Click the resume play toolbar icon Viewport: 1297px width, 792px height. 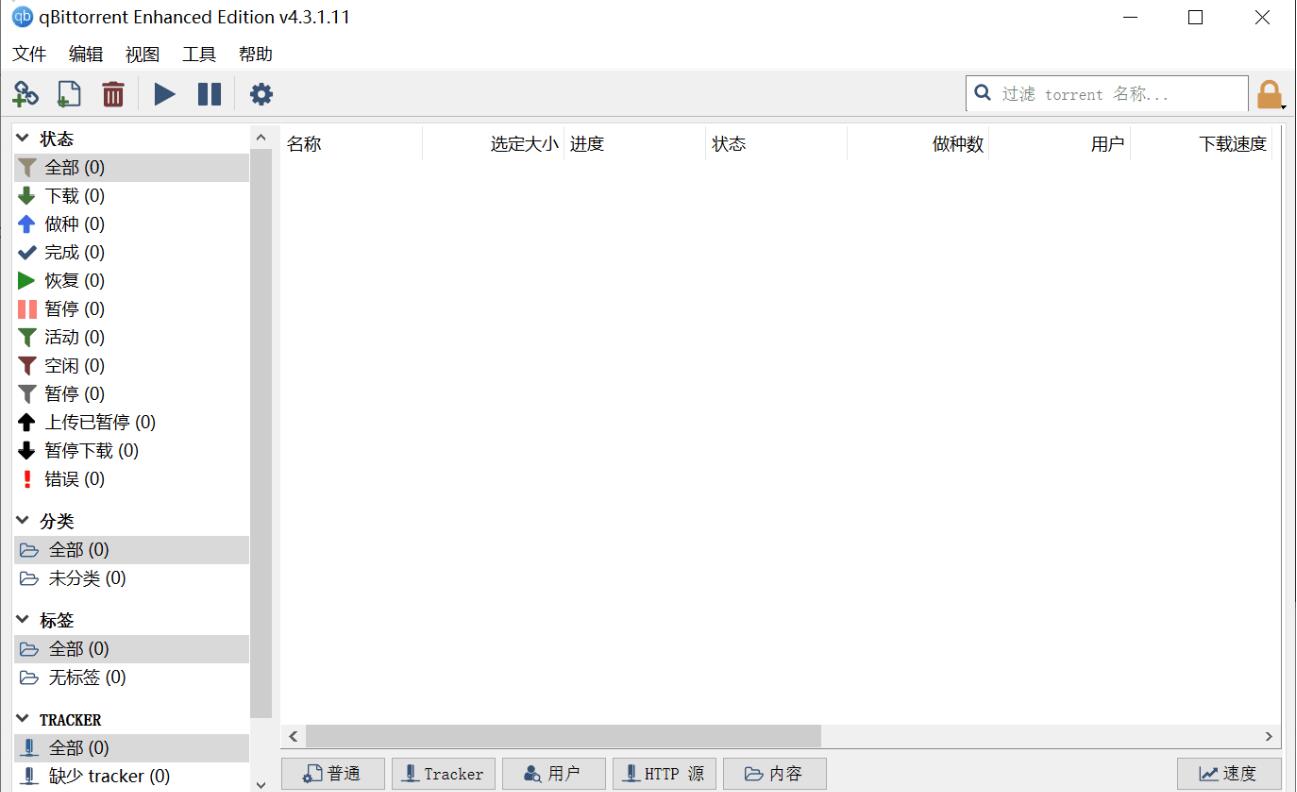coord(164,94)
